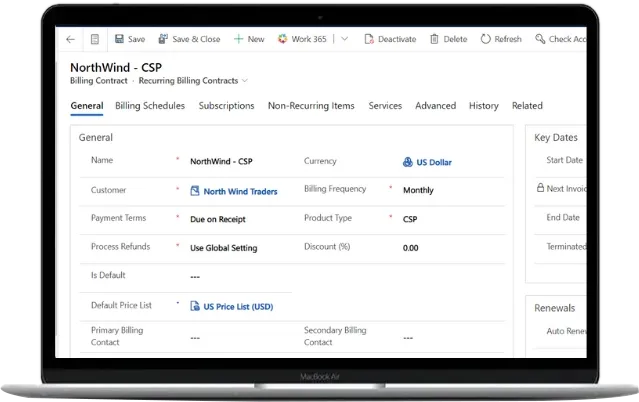Click the End Date label

(563, 217)
